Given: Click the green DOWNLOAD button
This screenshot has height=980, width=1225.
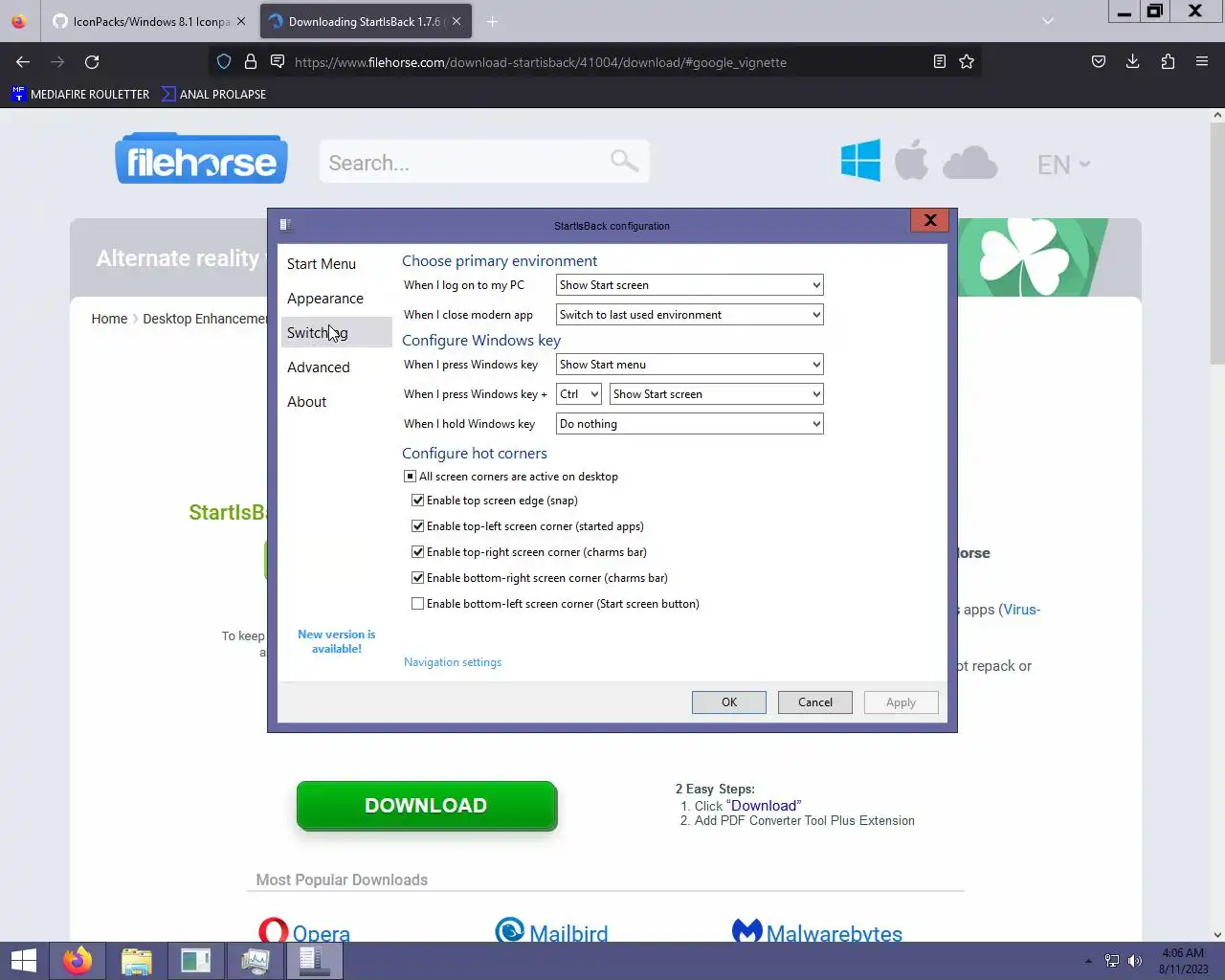Looking at the screenshot, I should pos(426,806).
